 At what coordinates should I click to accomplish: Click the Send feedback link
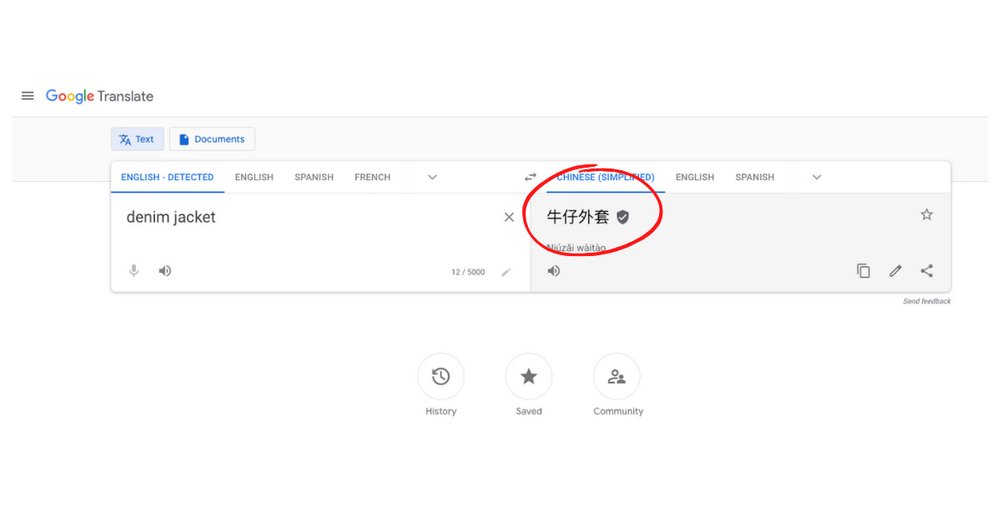[x=927, y=301]
